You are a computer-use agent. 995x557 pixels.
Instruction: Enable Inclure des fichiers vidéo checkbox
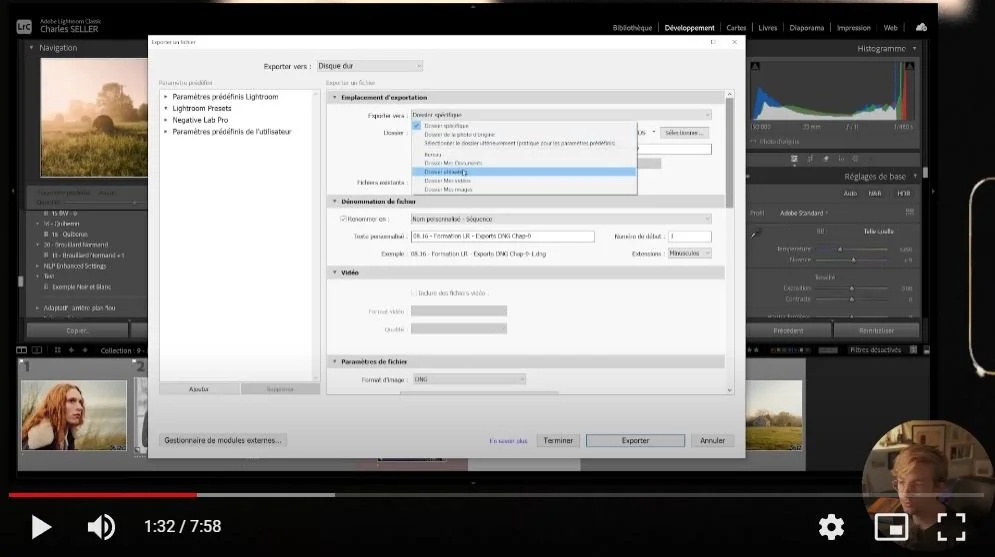click(413, 293)
